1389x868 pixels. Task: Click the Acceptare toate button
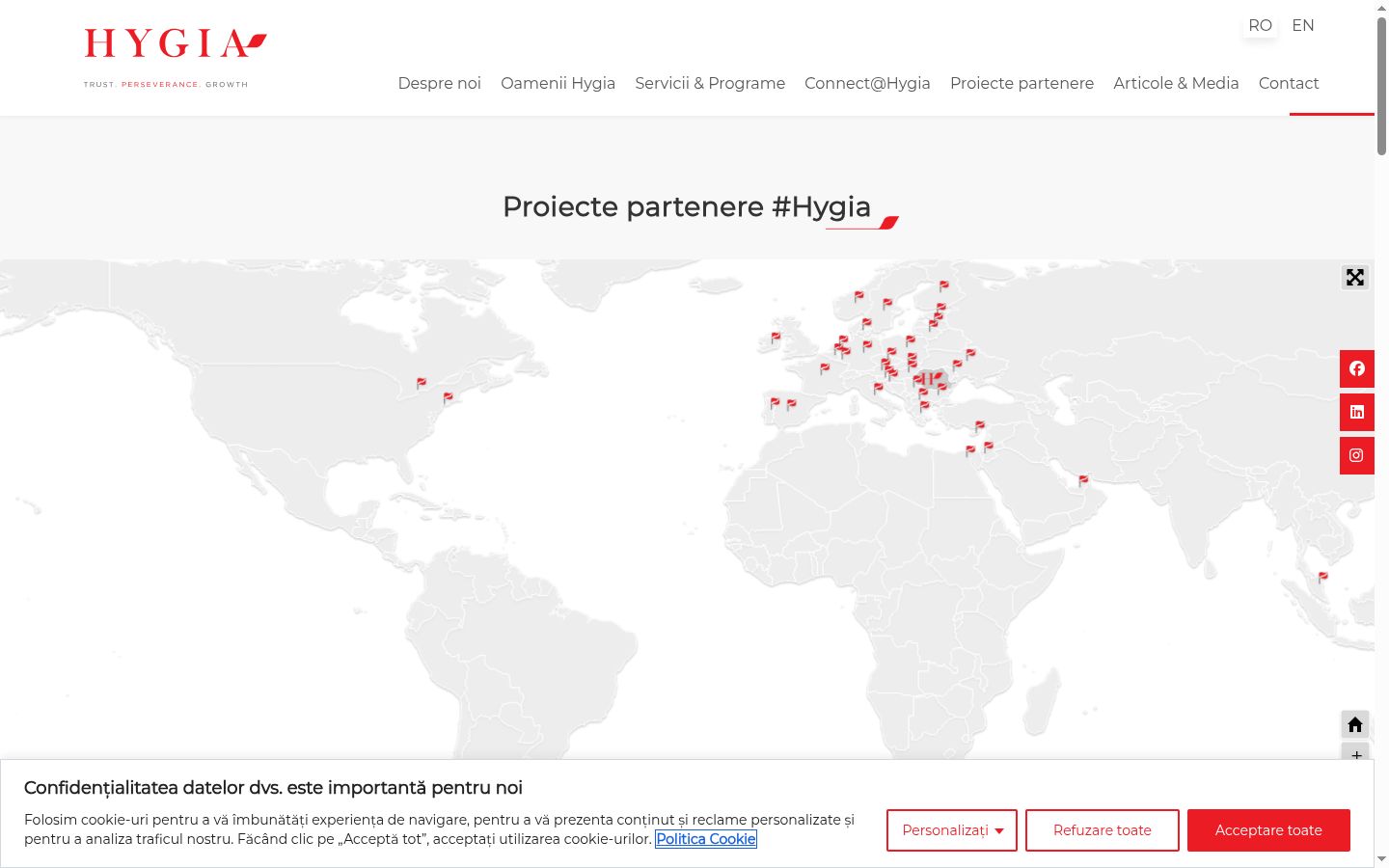tap(1268, 830)
